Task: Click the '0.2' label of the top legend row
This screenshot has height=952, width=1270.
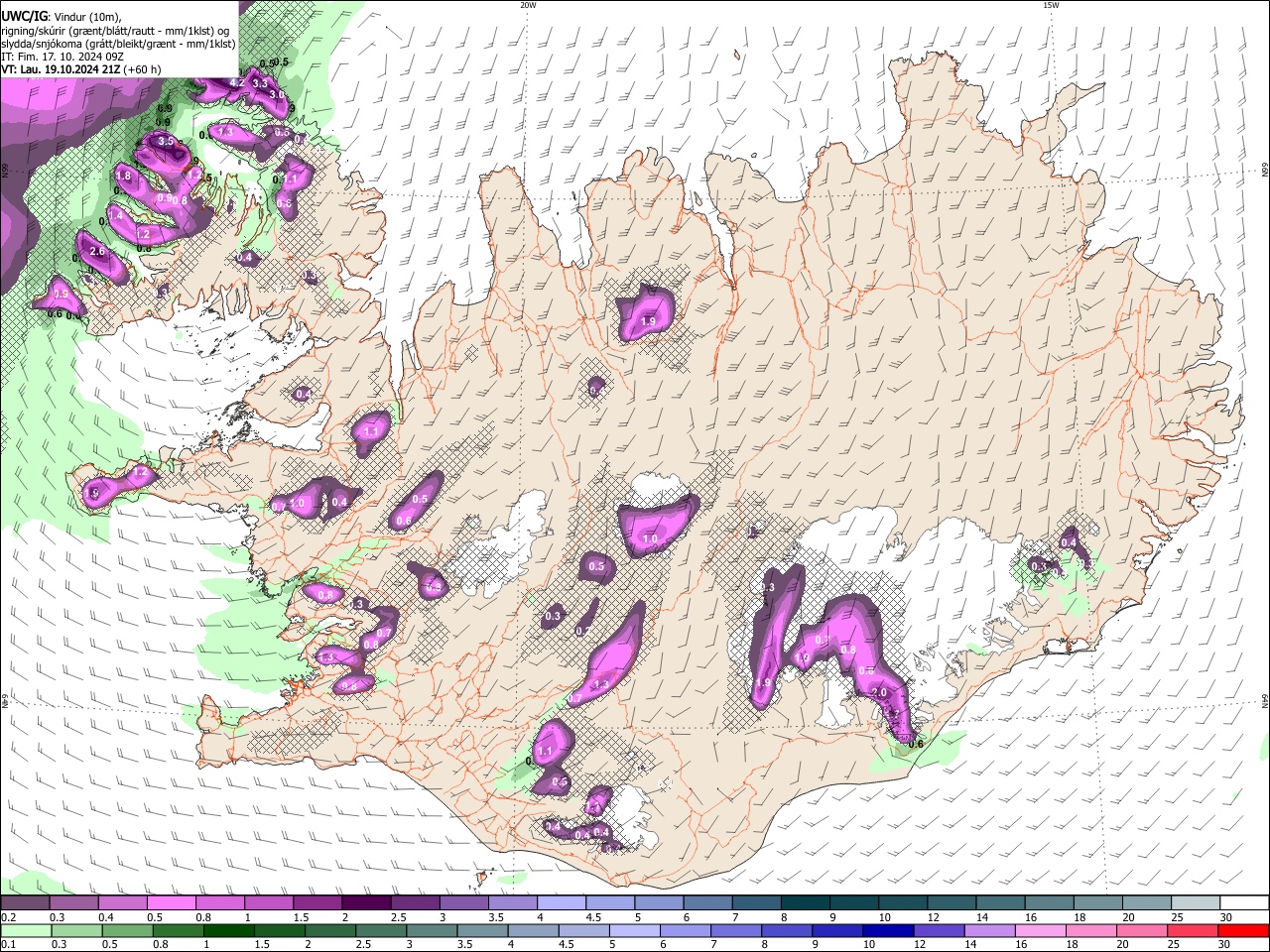Action: click(x=9, y=917)
